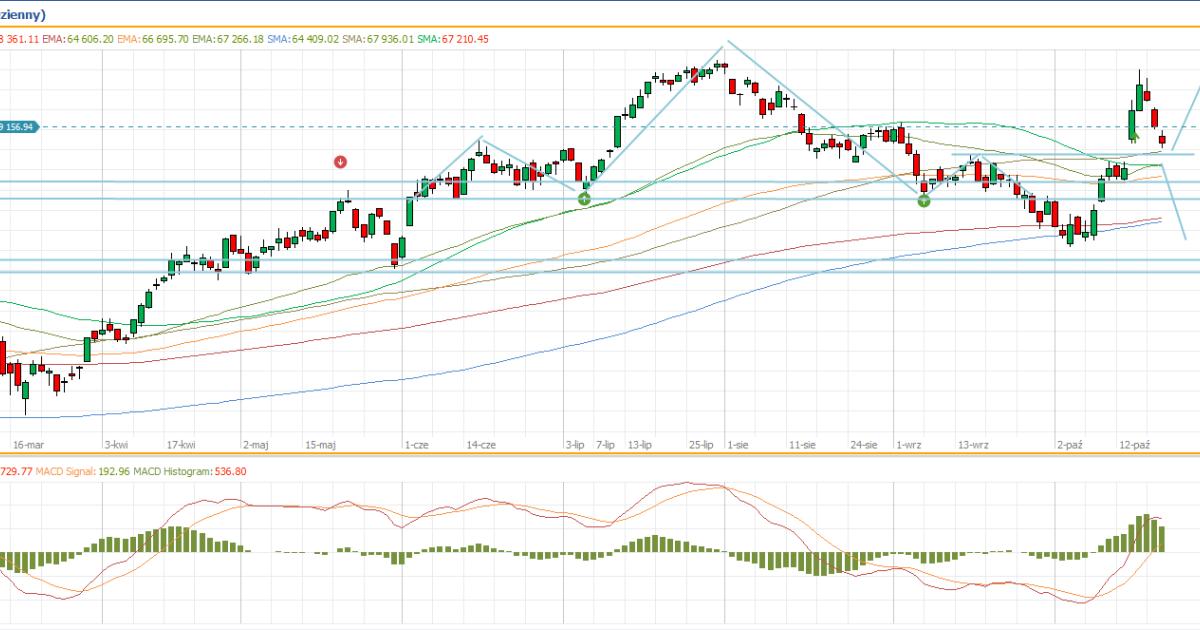Viewport: 1200px width, 630px height.
Task: Click the EMA 64 606.20 legend label
Action: pos(78,39)
